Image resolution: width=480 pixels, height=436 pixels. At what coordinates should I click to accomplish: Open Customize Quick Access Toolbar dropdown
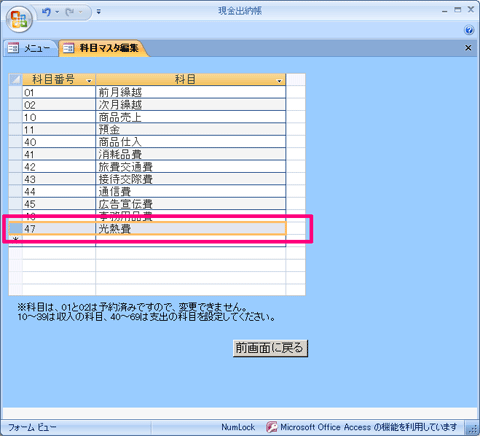(98, 12)
